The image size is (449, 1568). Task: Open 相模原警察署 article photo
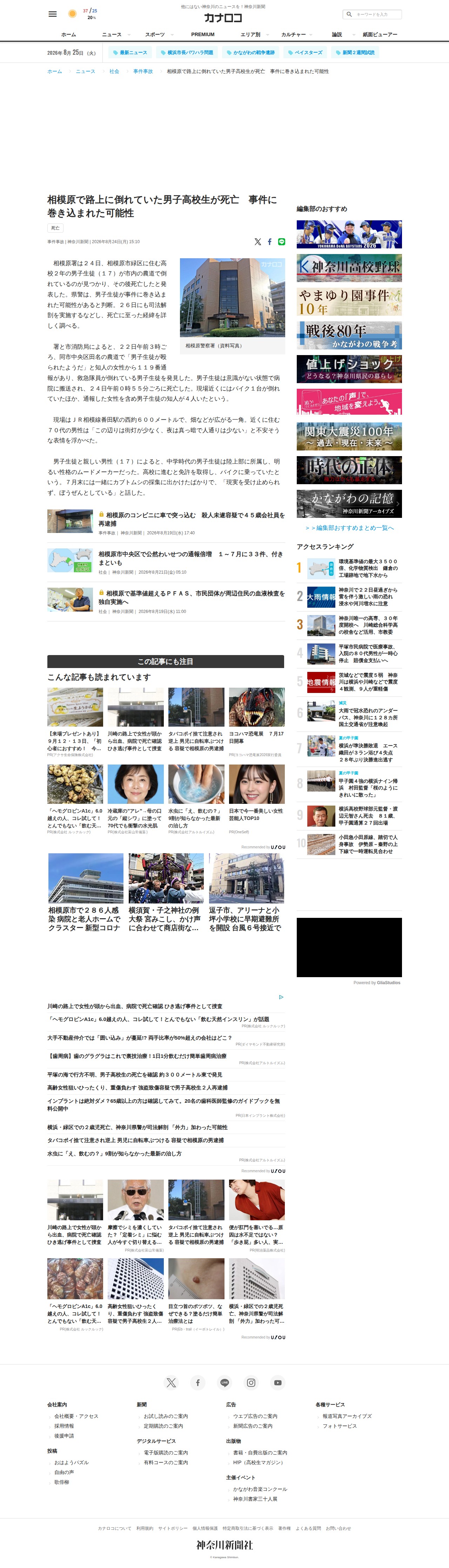pos(233,297)
